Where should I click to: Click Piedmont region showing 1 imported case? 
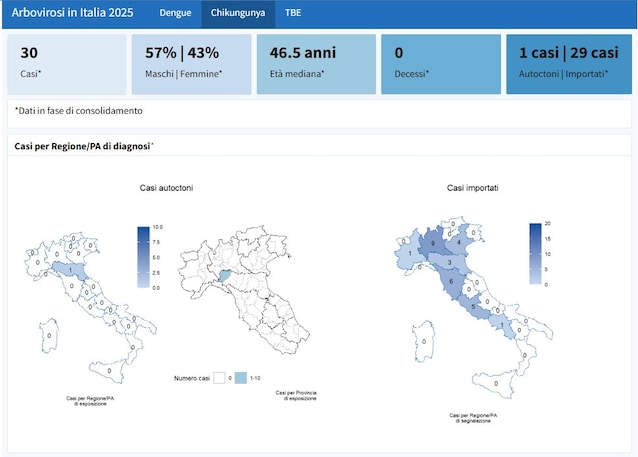click(x=410, y=254)
